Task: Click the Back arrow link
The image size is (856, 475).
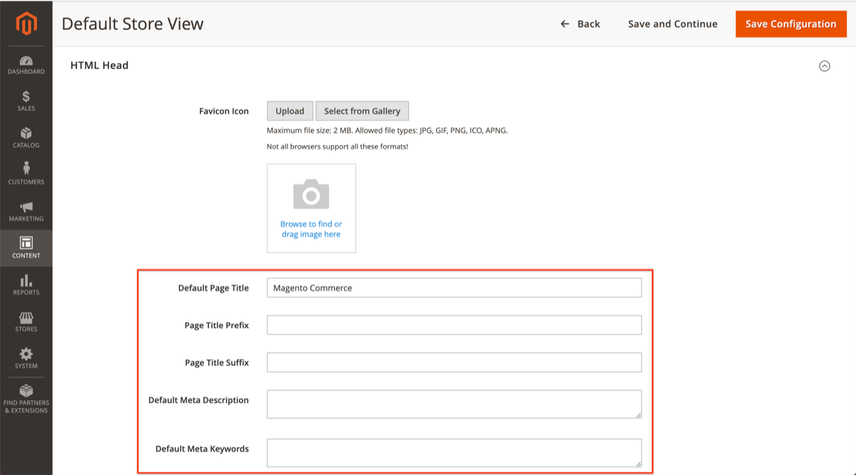Action: 580,24
